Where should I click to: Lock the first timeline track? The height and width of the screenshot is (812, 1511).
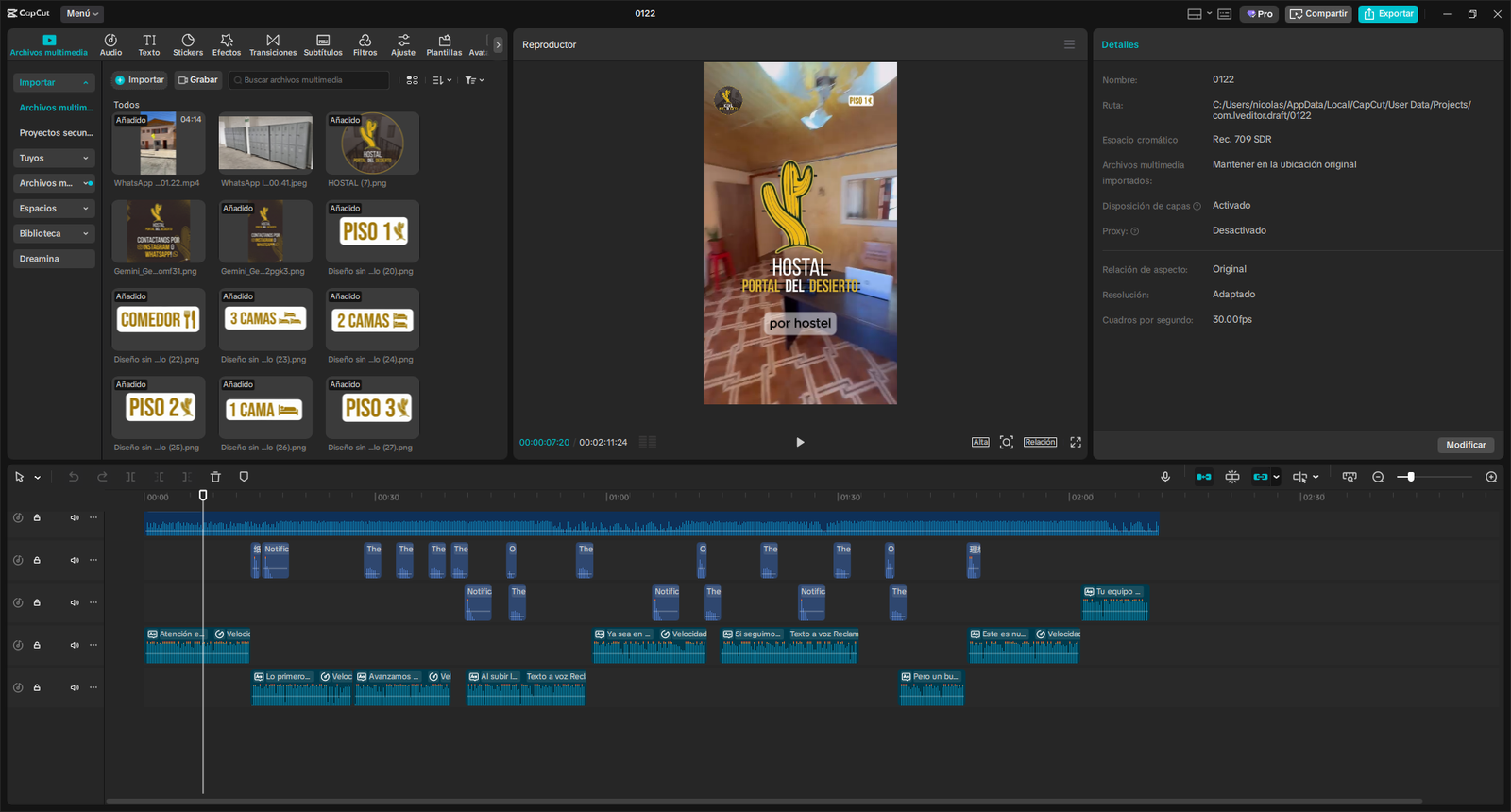tap(37, 517)
